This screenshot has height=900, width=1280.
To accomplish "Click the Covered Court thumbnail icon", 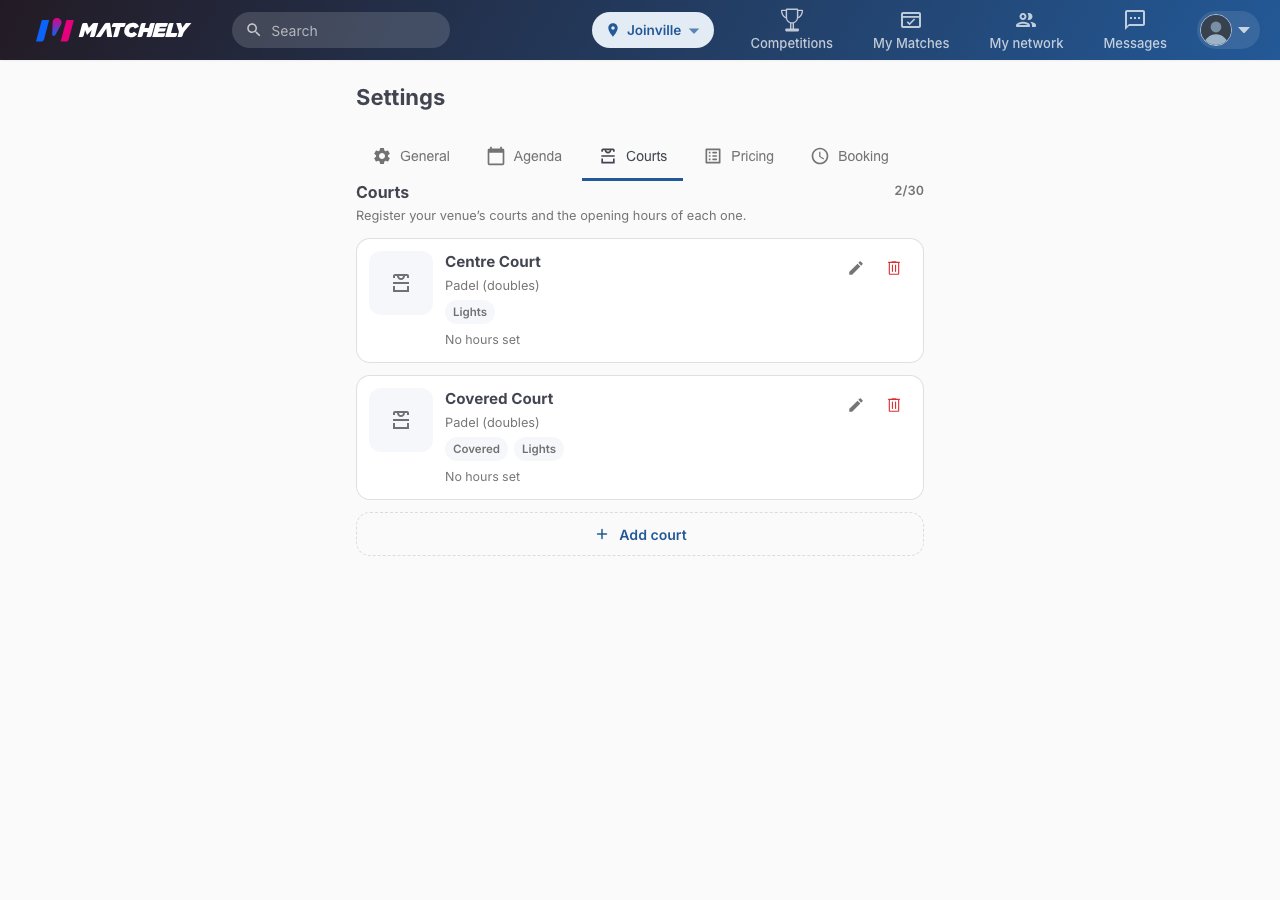I will coord(401,420).
